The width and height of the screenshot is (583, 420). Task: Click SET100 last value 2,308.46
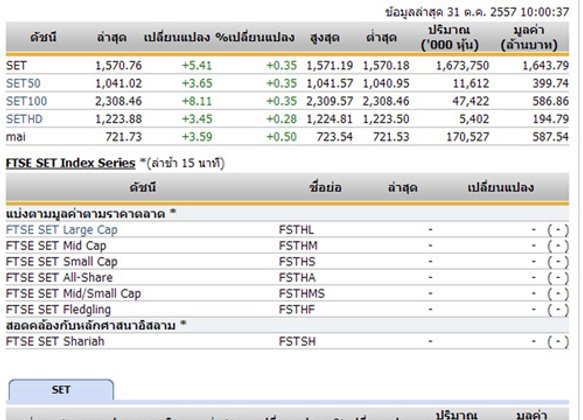click(x=119, y=101)
